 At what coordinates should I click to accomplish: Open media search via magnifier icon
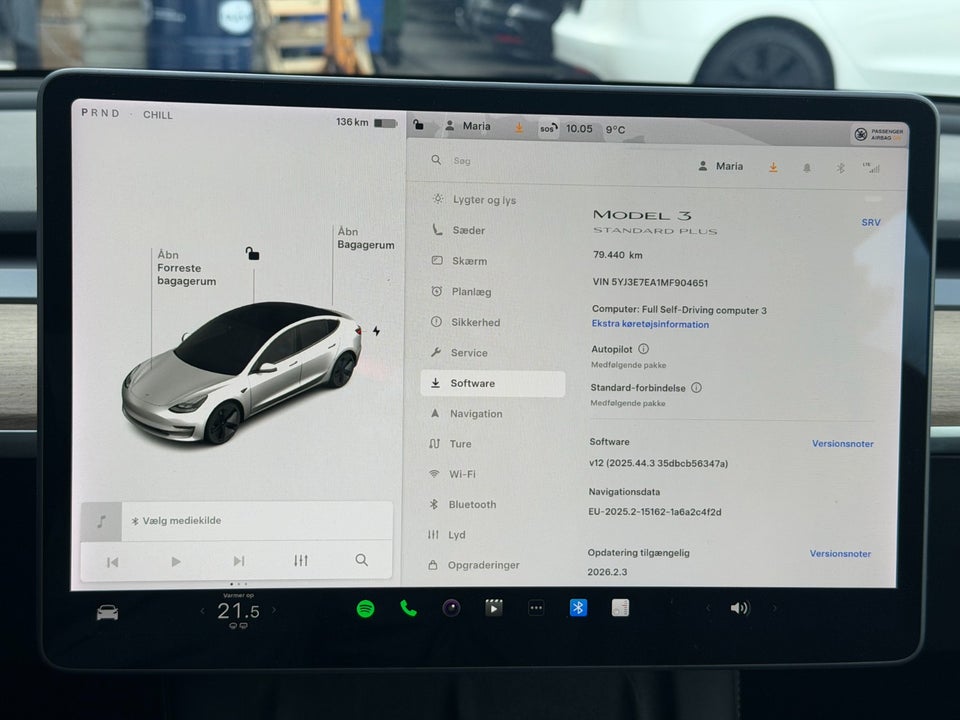(x=361, y=561)
